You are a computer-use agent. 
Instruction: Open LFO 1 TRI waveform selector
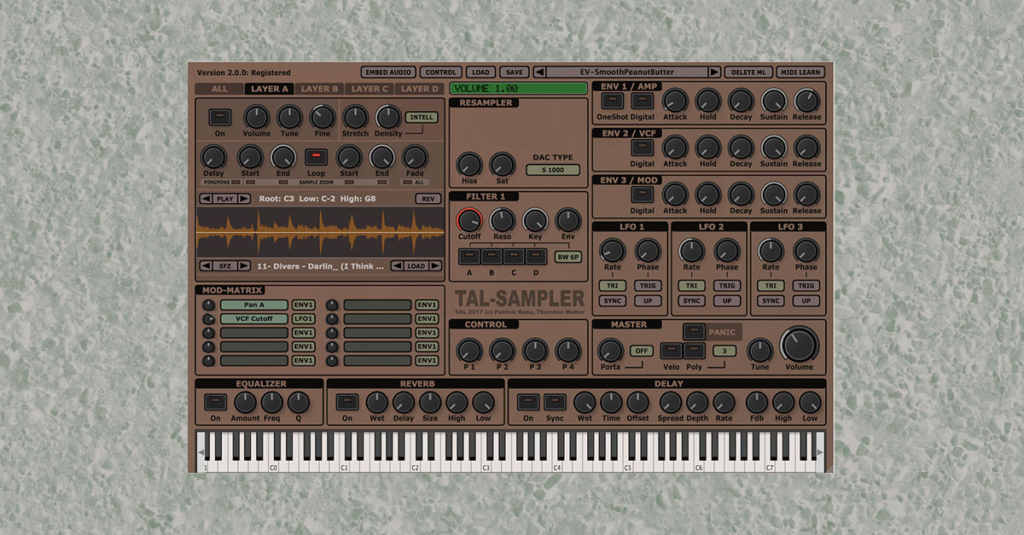(x=613, y=285)
